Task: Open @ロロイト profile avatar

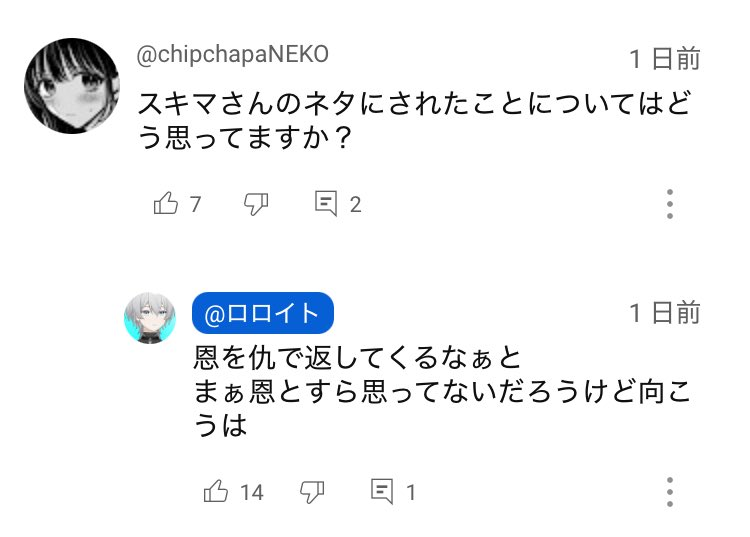Action: pos(150,318)
